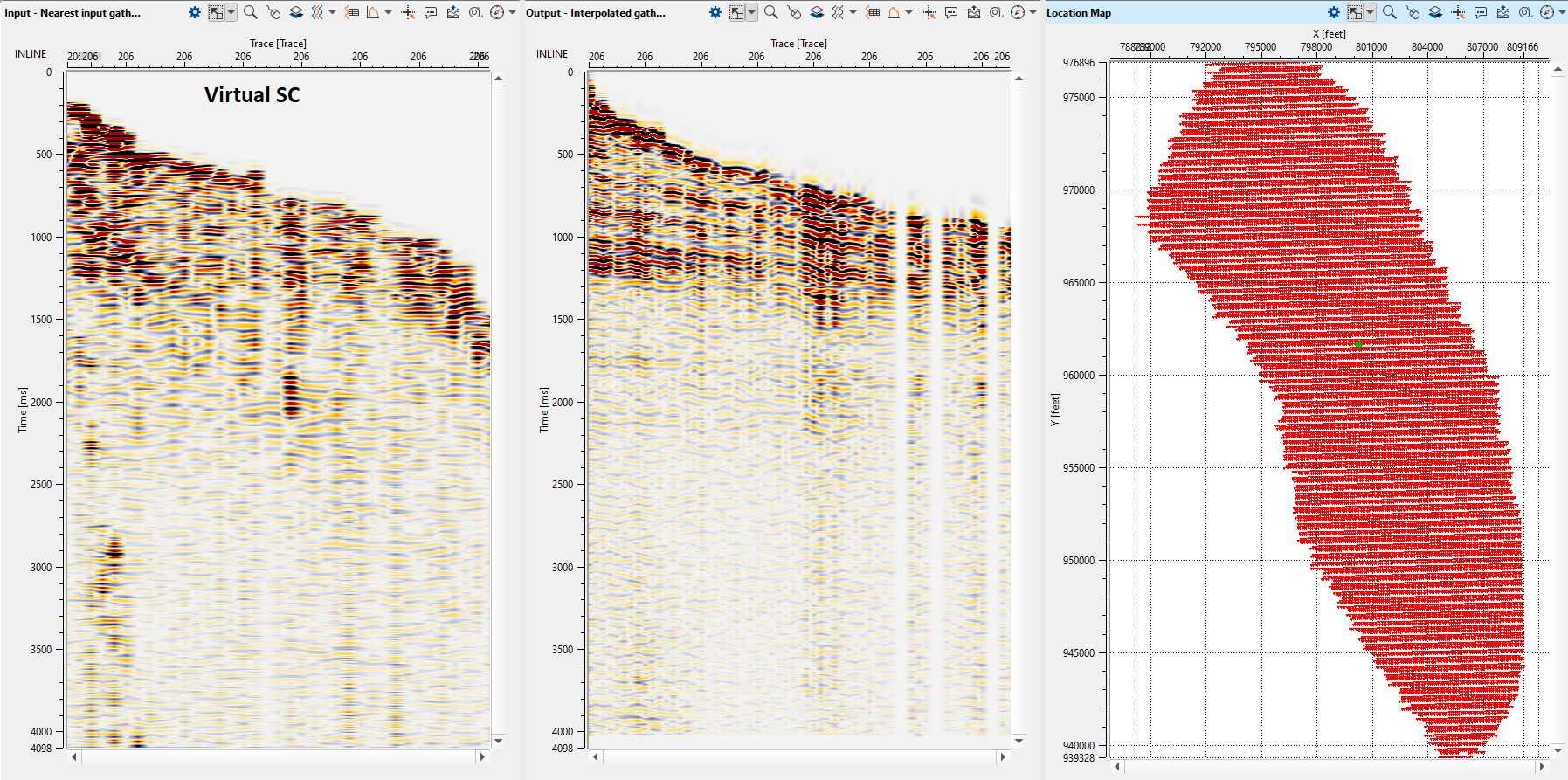Click the compass icon in Location Map toolbar
The height and width of the screenshot is (780, 1568).
tap(1547, 12)
